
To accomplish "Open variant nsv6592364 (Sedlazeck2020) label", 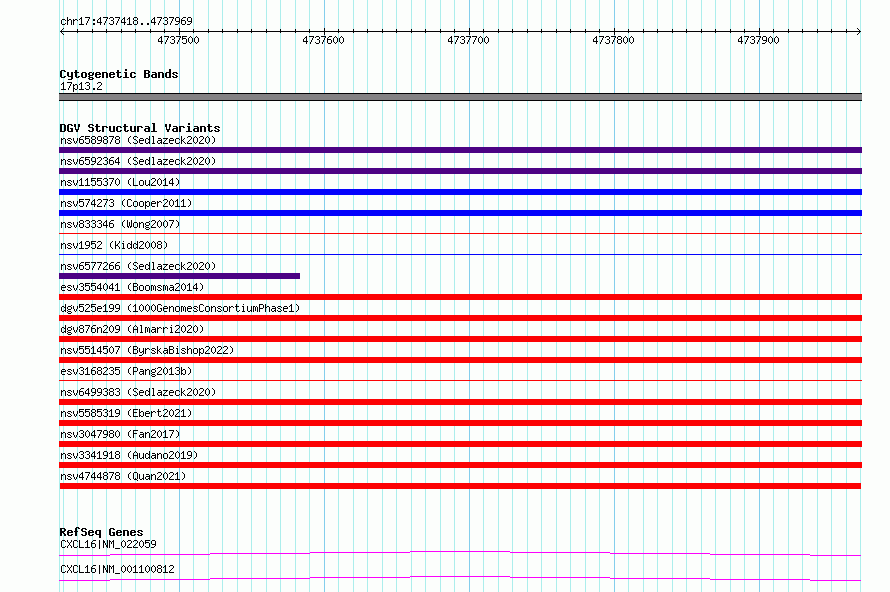I will coord(138,161).
